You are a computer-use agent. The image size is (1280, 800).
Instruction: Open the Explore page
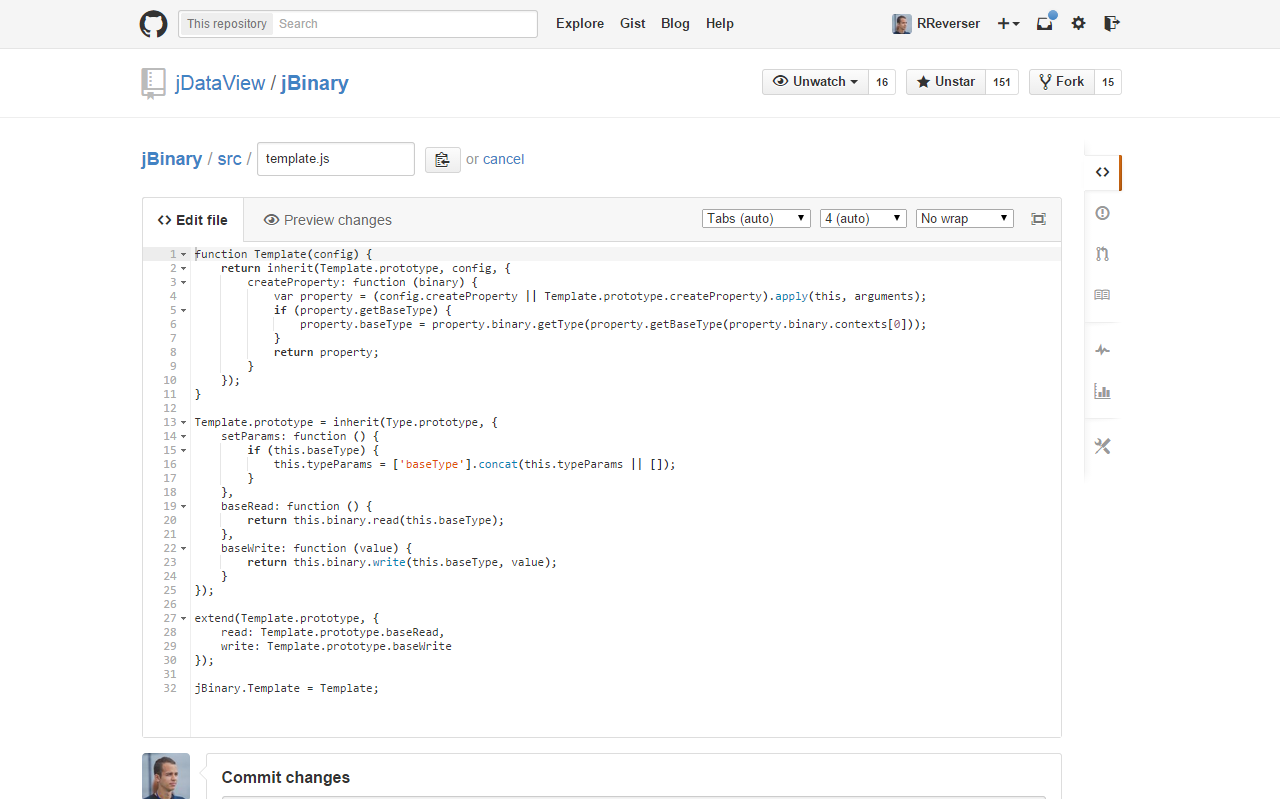click(x=580, y=24)
